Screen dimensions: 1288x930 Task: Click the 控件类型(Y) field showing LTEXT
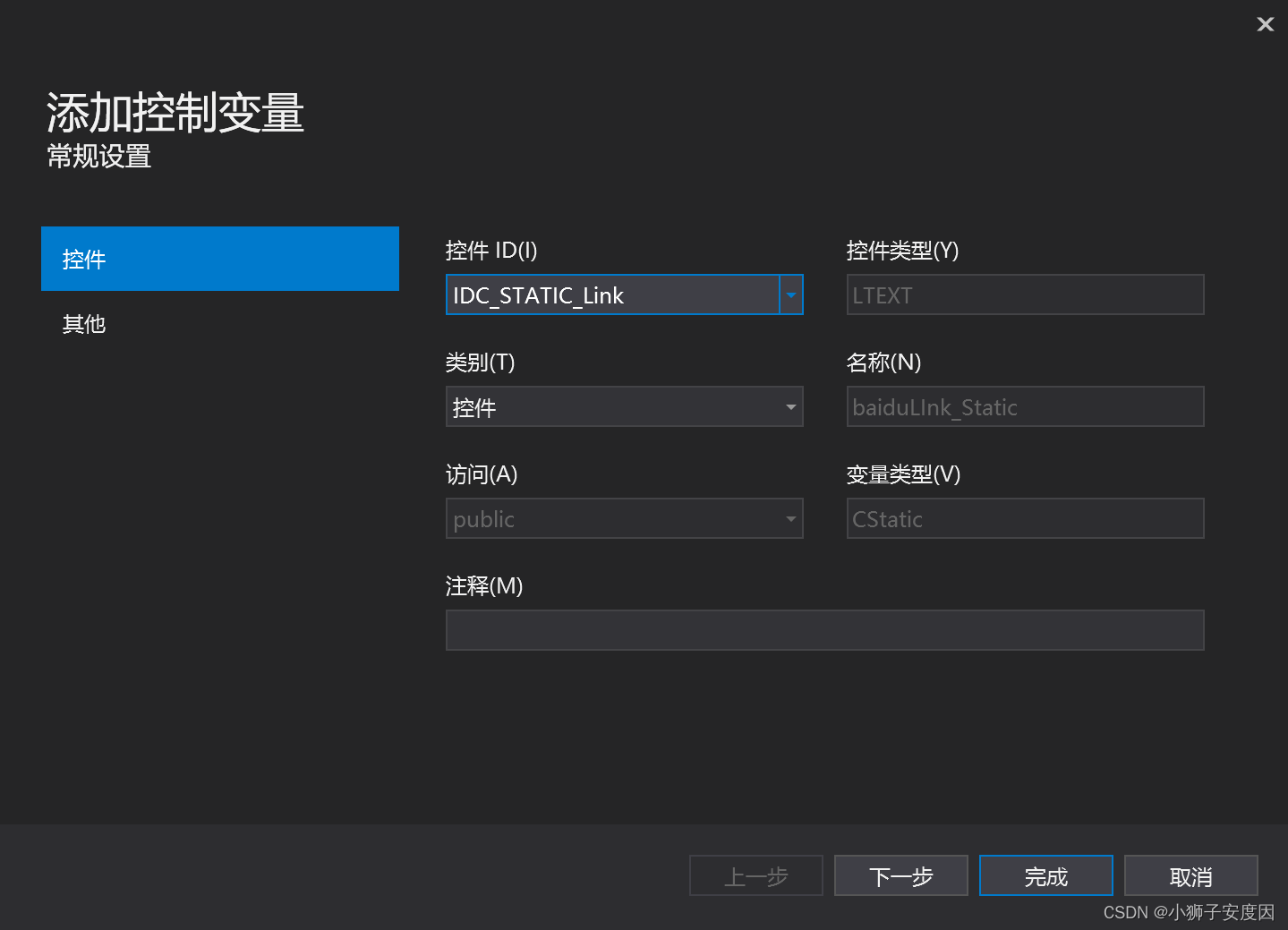pos(1024,294)
